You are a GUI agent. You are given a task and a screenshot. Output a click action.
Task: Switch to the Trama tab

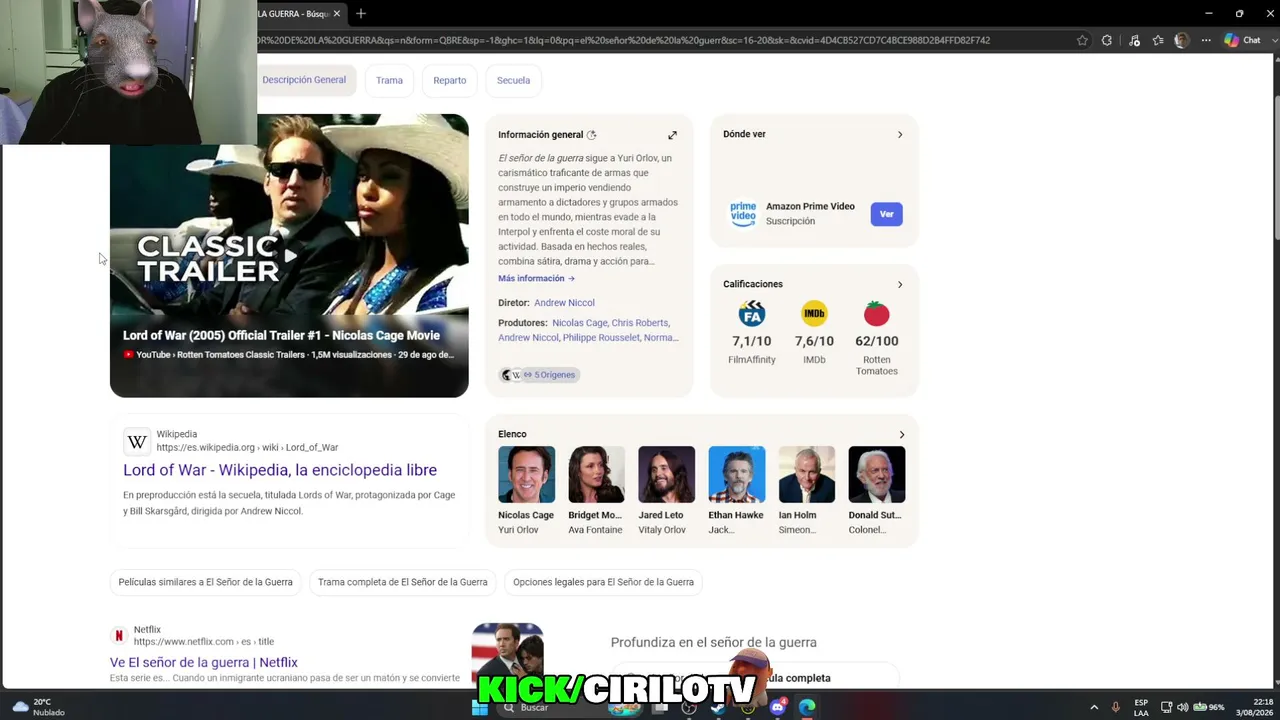[389, 80]
